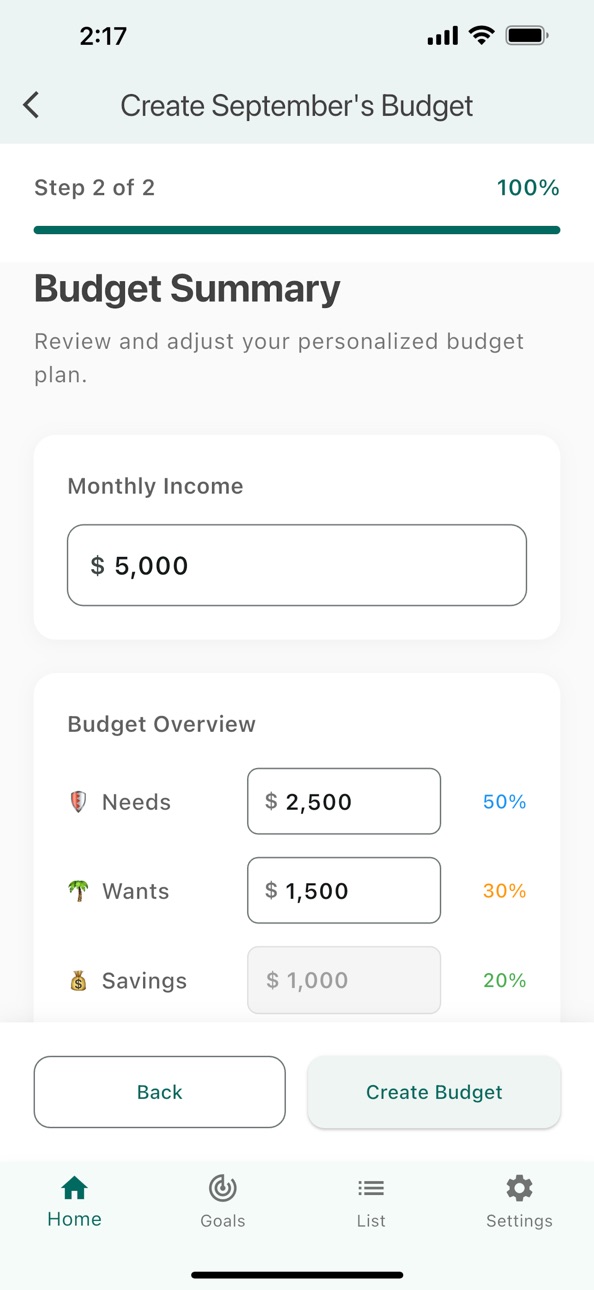Open the Home tab house icon
The image size is (594, 1290).
(x=74, y=1187)
